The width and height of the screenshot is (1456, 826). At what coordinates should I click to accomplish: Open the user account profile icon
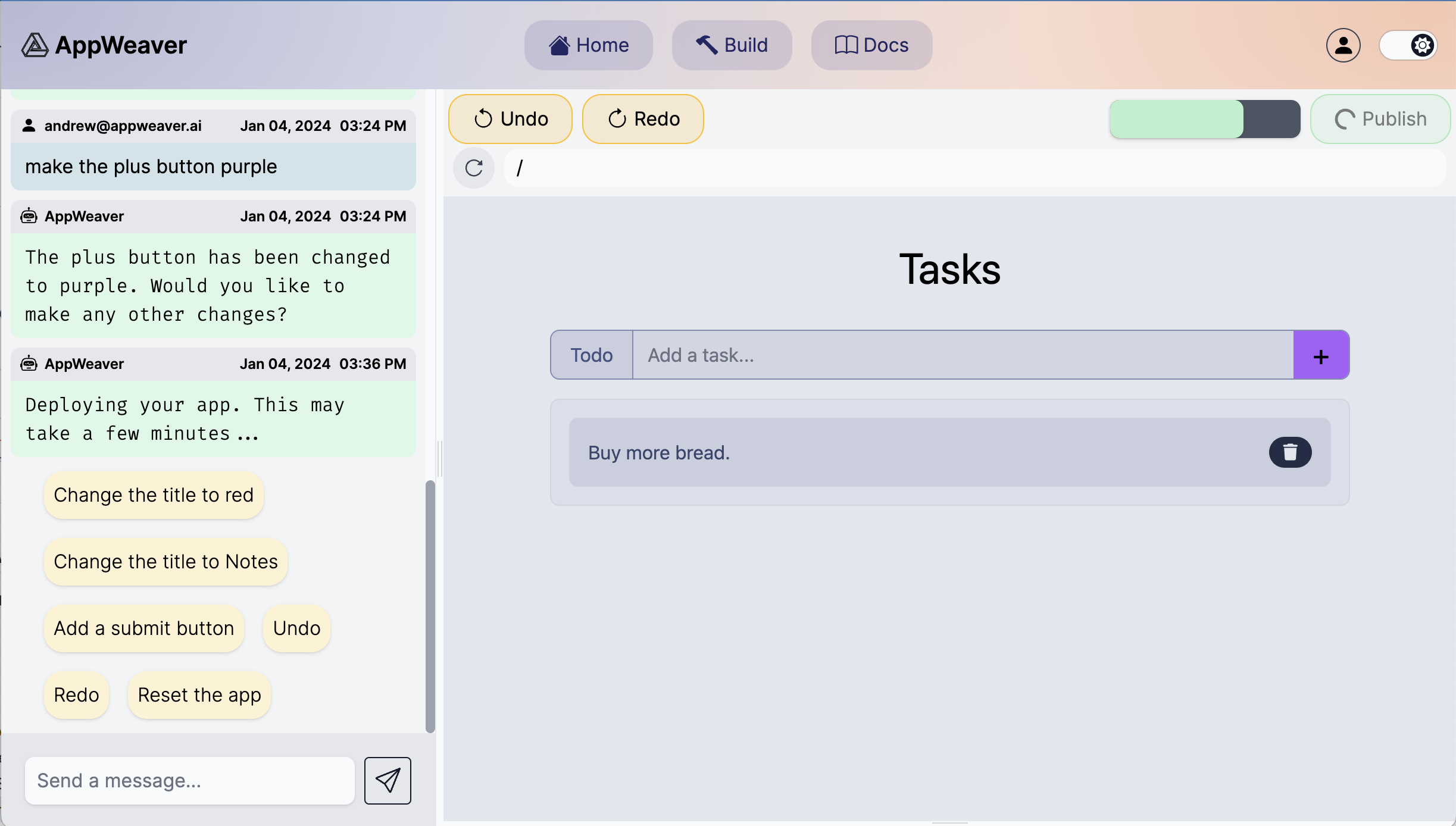coord(1343,45)
